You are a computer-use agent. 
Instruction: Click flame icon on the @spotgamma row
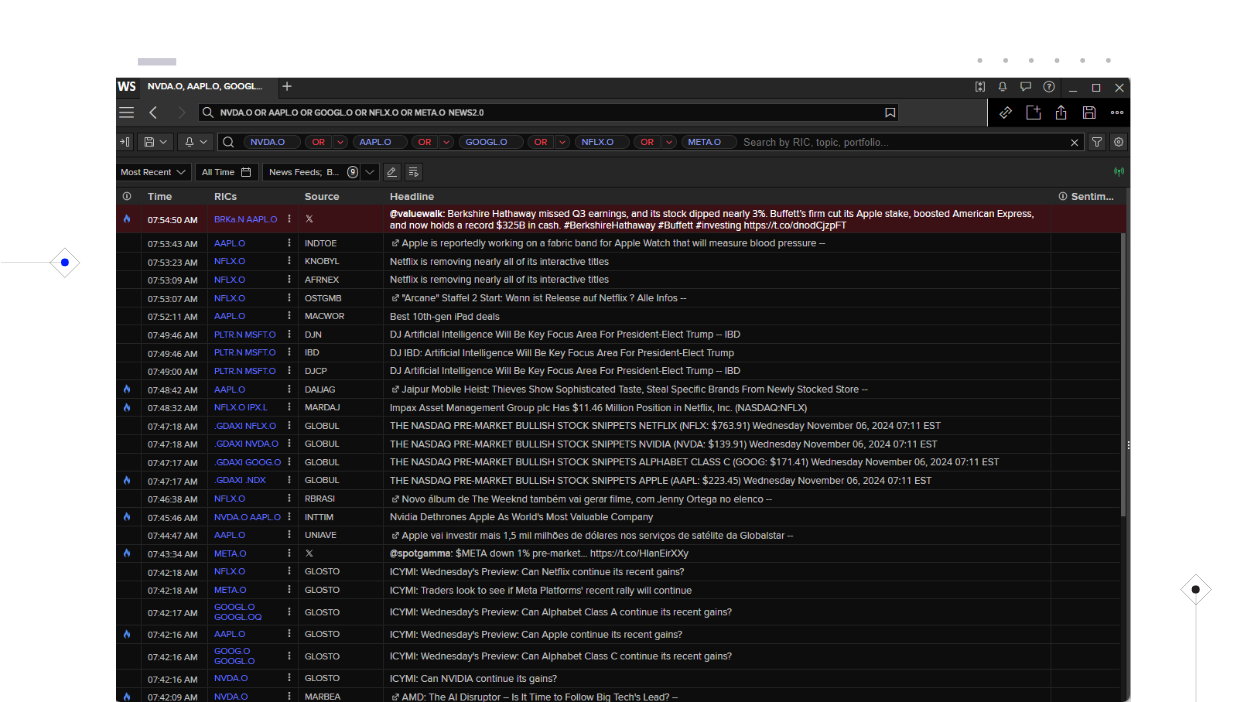(127, 553)
